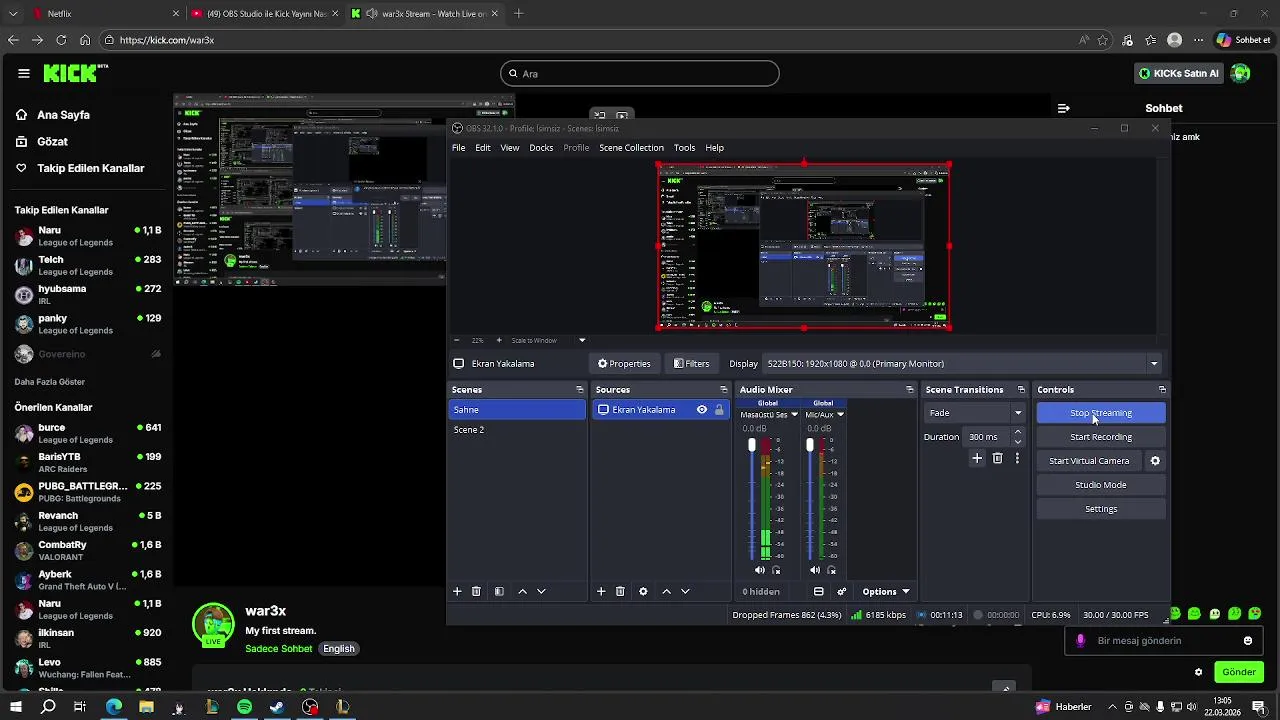The width and height of the screenshot is (1280, 720).
Task: Remove selected scene using Scenes trash icon
Action: 476,592
